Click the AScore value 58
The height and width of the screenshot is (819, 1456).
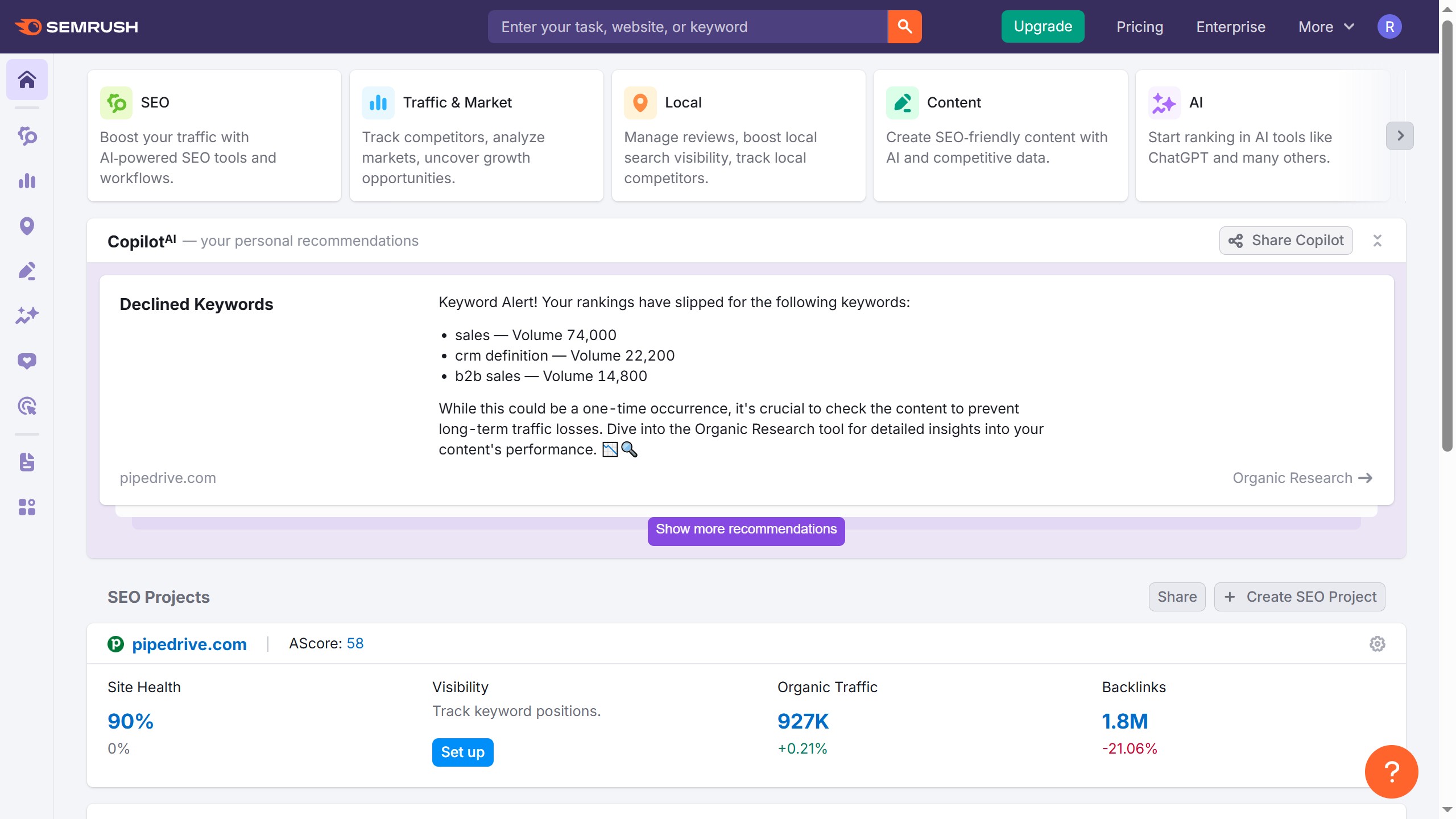coord(355,643)
